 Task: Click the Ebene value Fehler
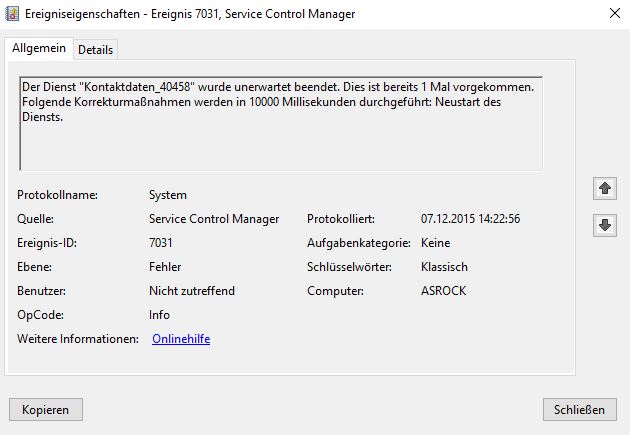165,267
